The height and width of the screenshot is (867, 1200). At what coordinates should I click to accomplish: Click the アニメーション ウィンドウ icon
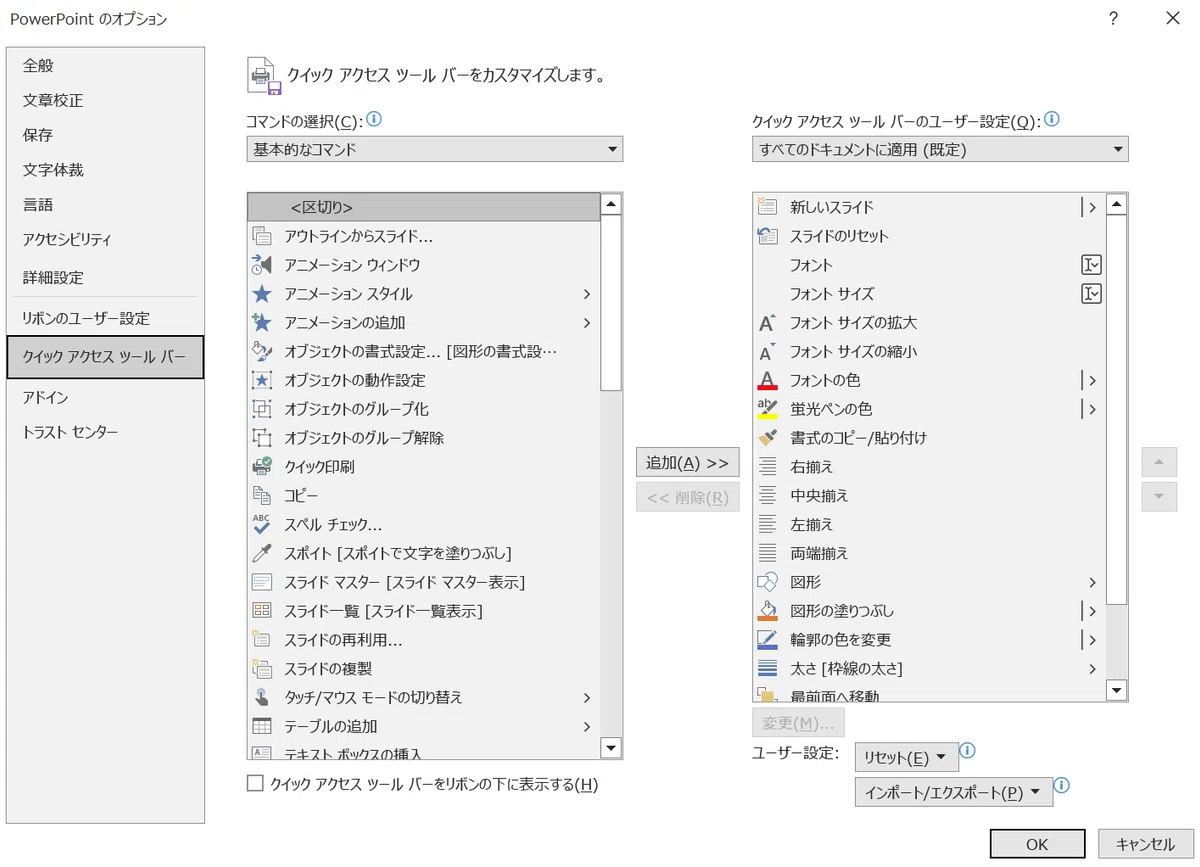tap(262, 265)
